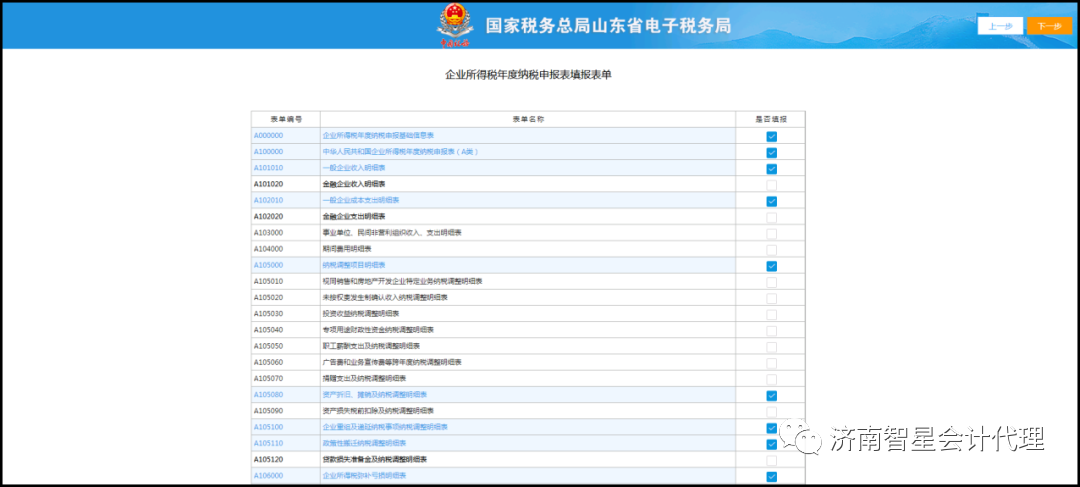Select the 期间费用明细表 row name
This screenshot has height=487, width=1080.
click(x=346, y=249)
